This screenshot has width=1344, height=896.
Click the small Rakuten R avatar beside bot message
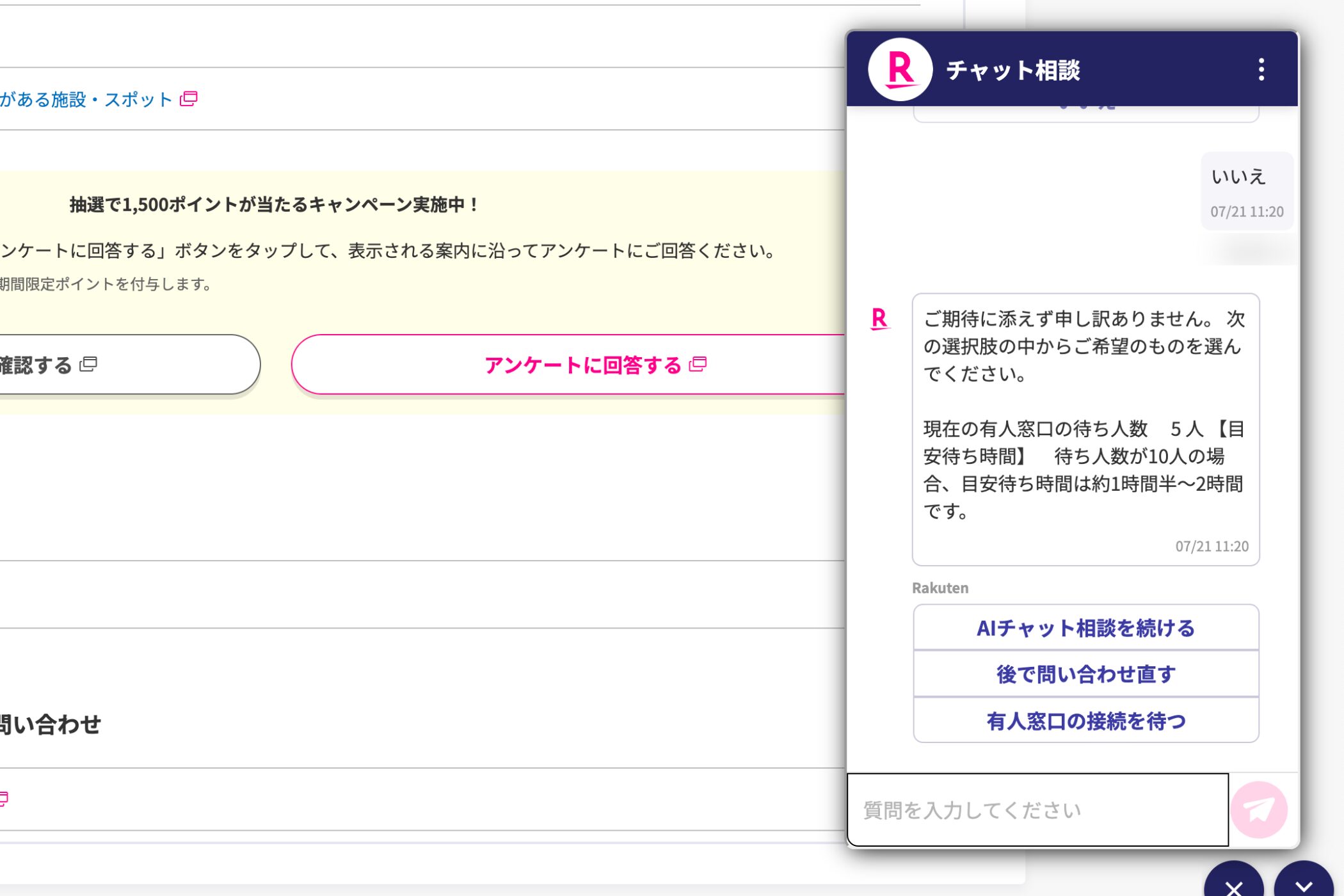[880, 319]
